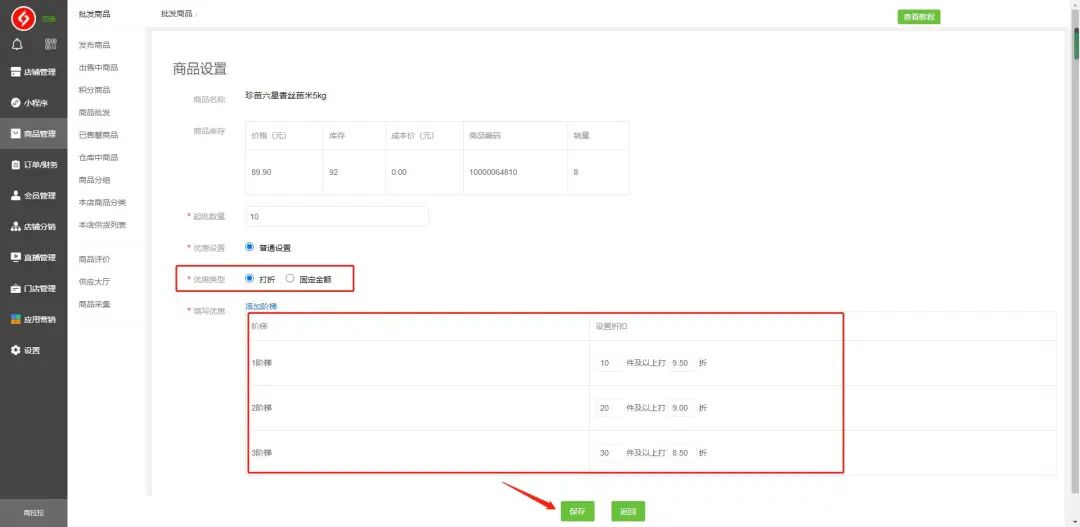Click the clipboard icon beside 订单/财务

[16, 165]
